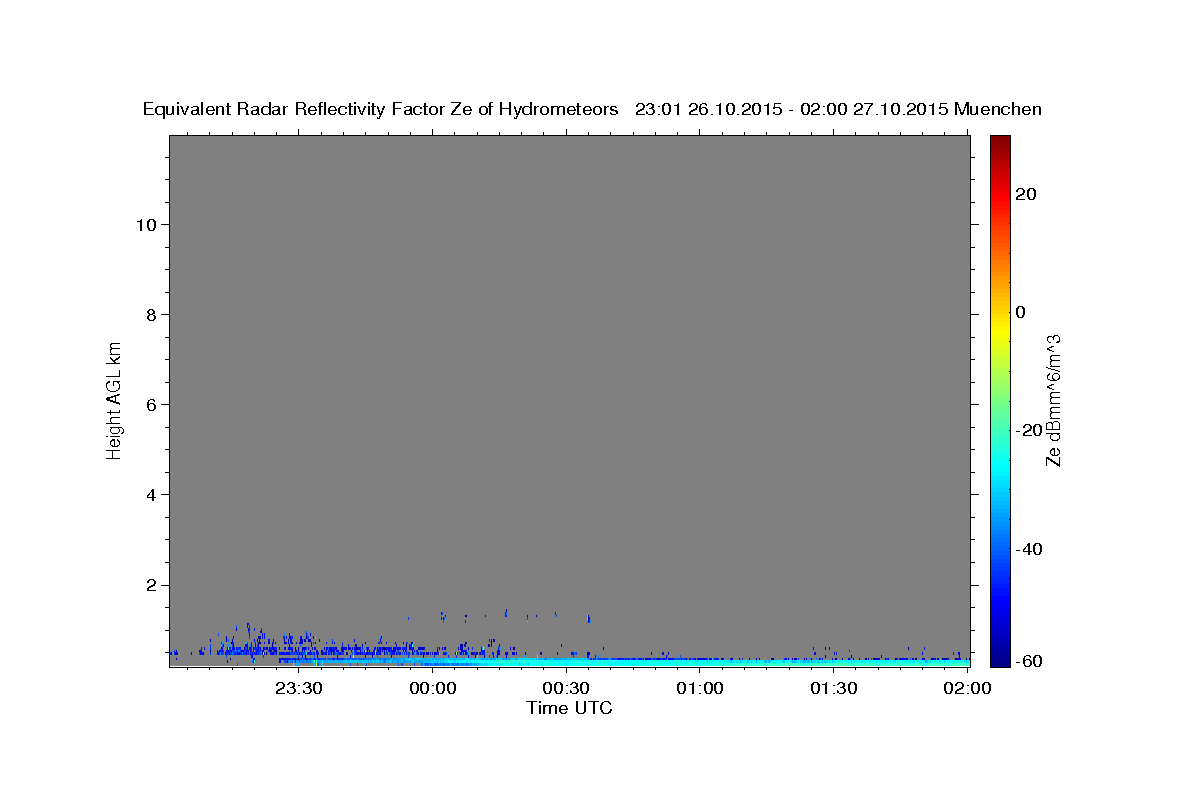Click the height axis label '8'
The width and height of the screenshot is (1200, 800).
pos(152,314)
